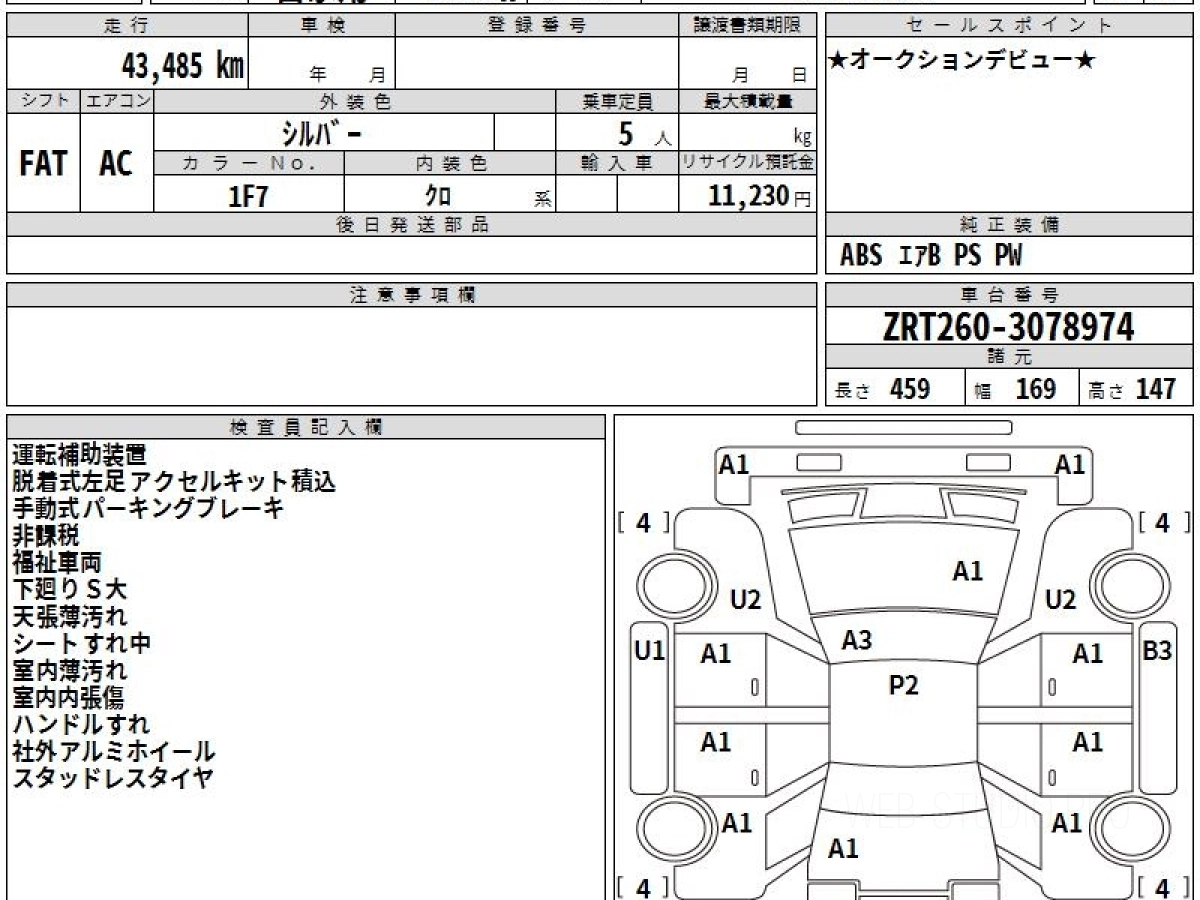Select the width value 169
The width and height of the screenshot is (1200, 900).
(x=1036, y=389)
